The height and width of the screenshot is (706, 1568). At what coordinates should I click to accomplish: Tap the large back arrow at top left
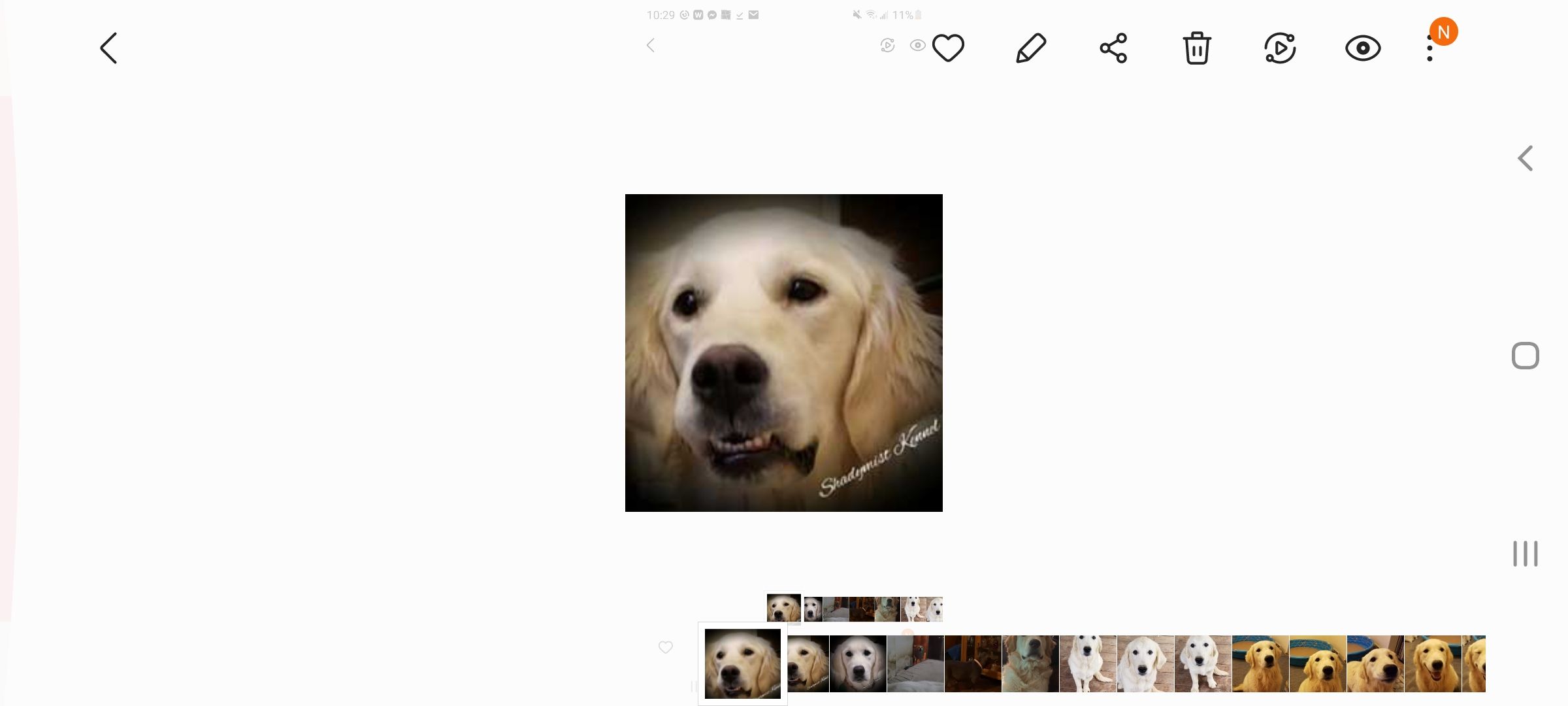(x=109, y=48)
